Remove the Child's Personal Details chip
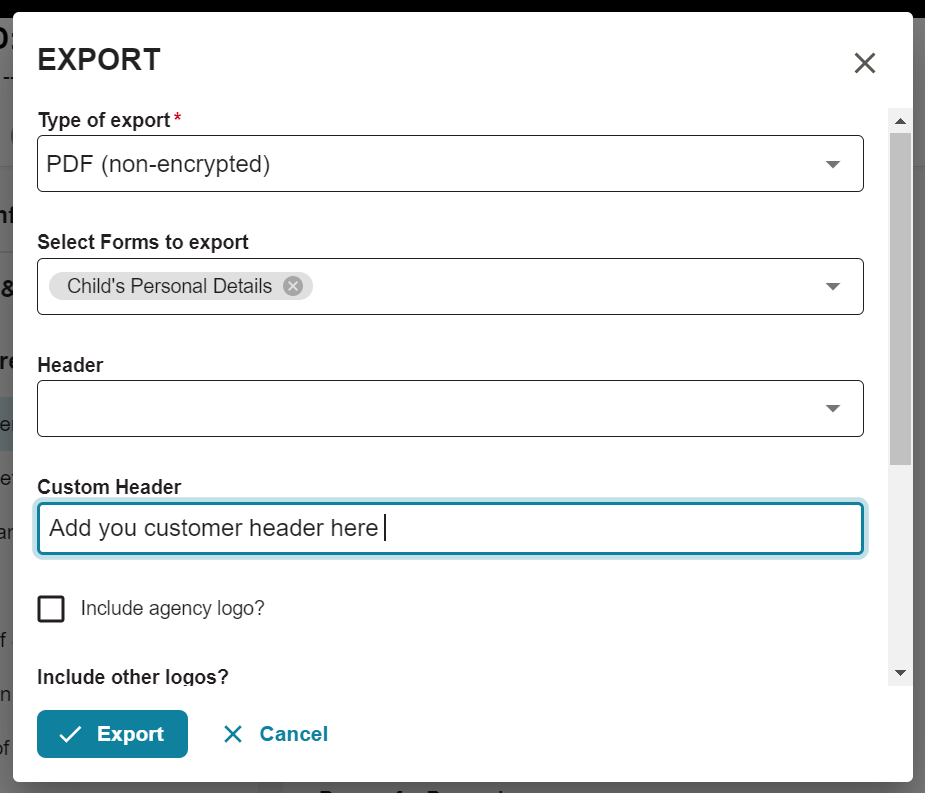Viewport: 925px width, 793px height. [x=293, y=286]
